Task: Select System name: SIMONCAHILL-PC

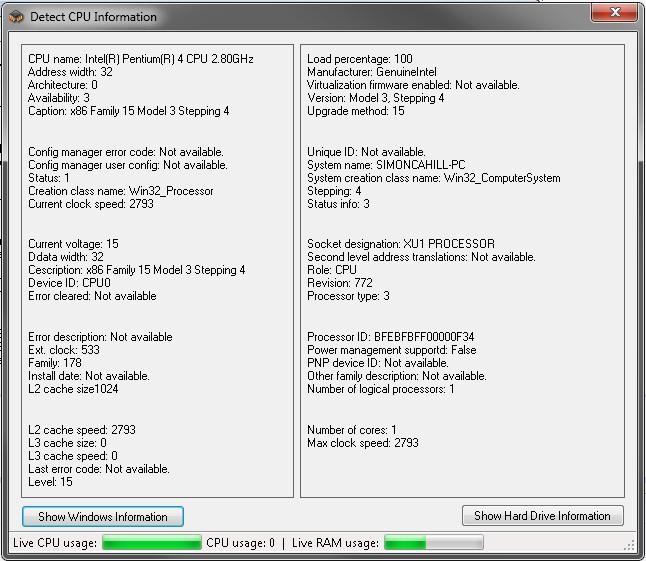Action: coord(386,165)
